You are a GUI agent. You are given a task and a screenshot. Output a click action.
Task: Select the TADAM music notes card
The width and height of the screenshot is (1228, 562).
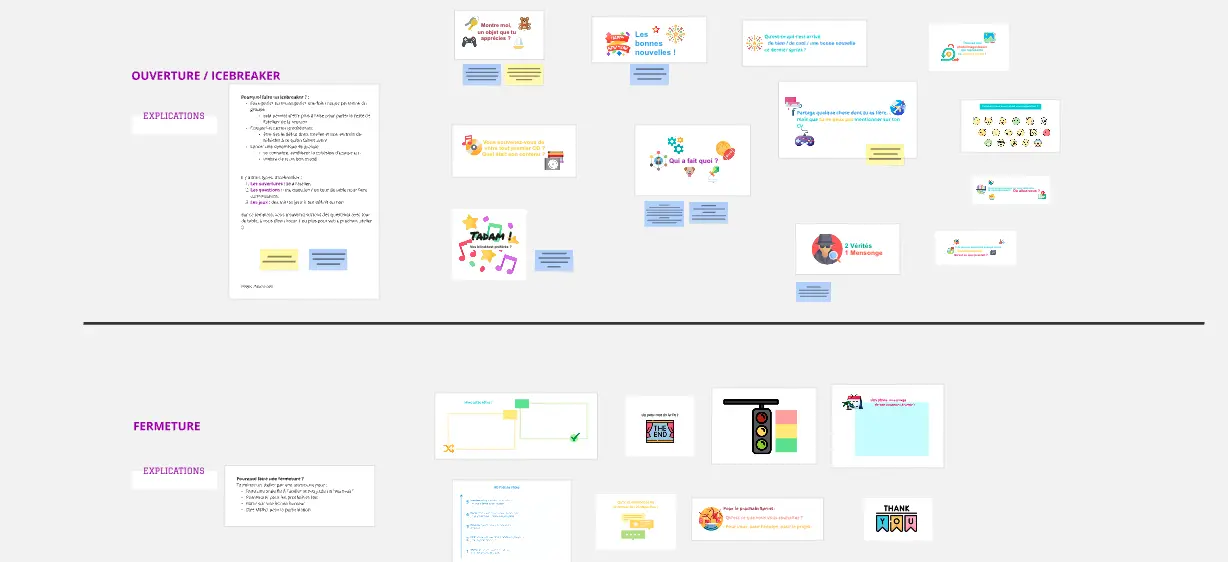pos(488,244)
